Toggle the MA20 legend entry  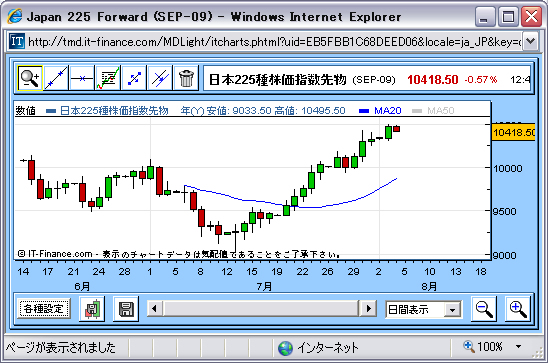click(380, 111)
